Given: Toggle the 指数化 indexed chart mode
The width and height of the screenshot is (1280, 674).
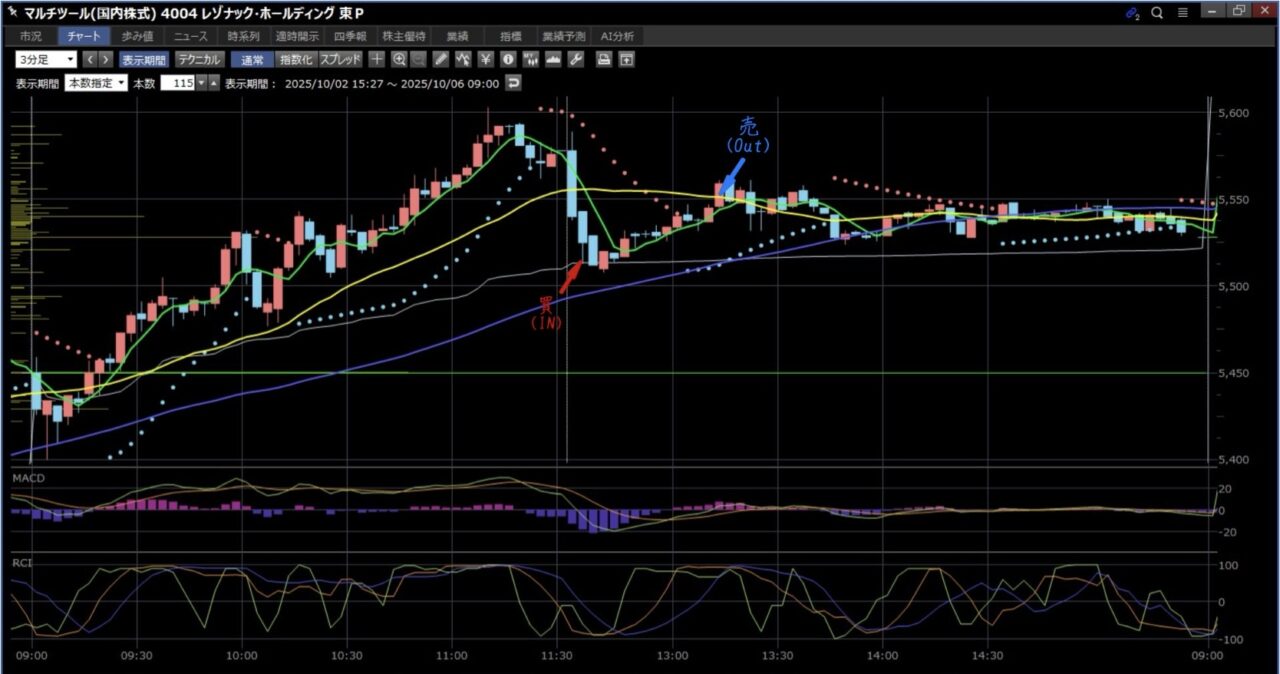Looking at the screenshot, I should click(294, 59).
